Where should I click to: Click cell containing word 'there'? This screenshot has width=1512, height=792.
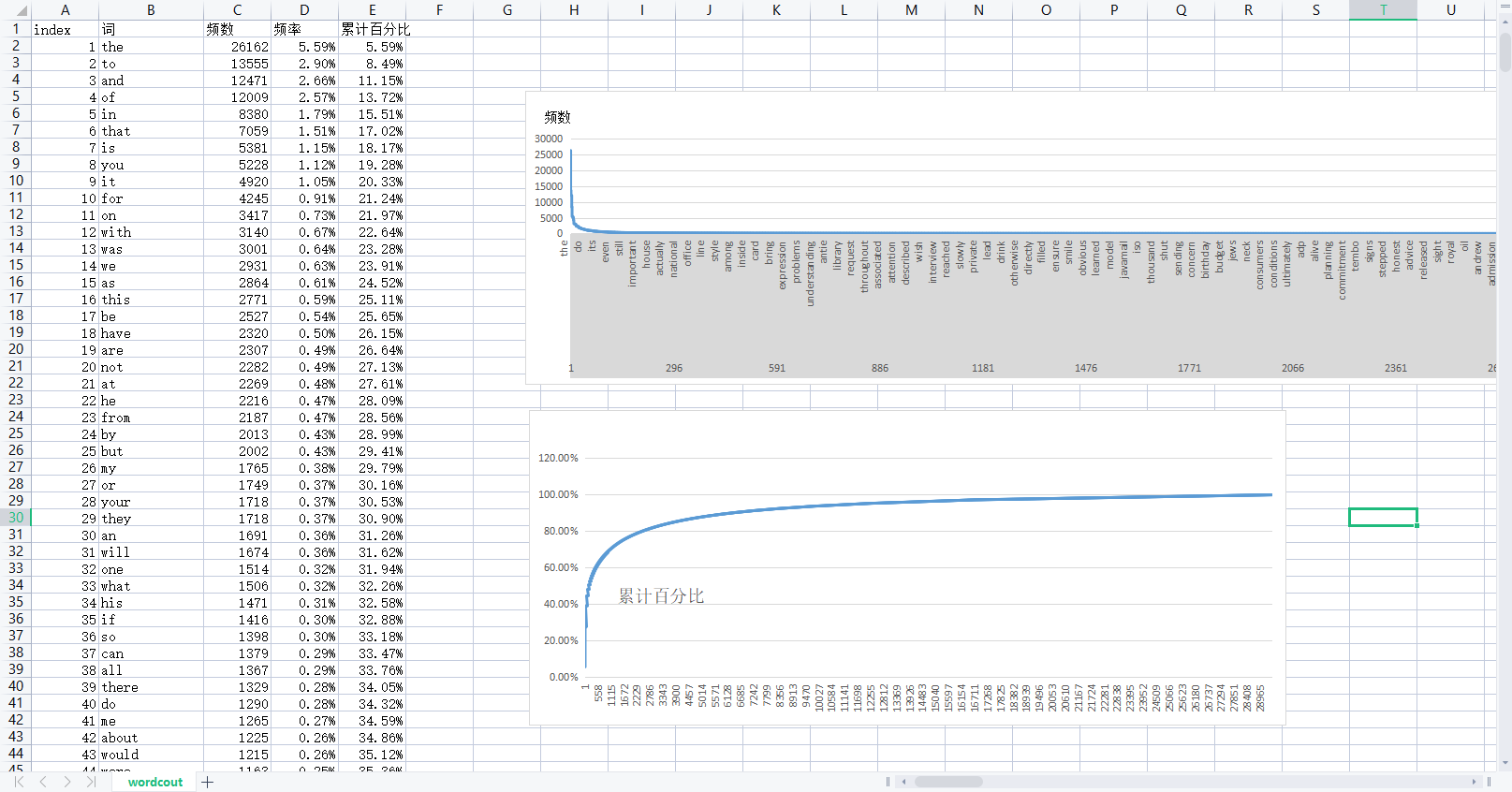[x=151, y=686]
